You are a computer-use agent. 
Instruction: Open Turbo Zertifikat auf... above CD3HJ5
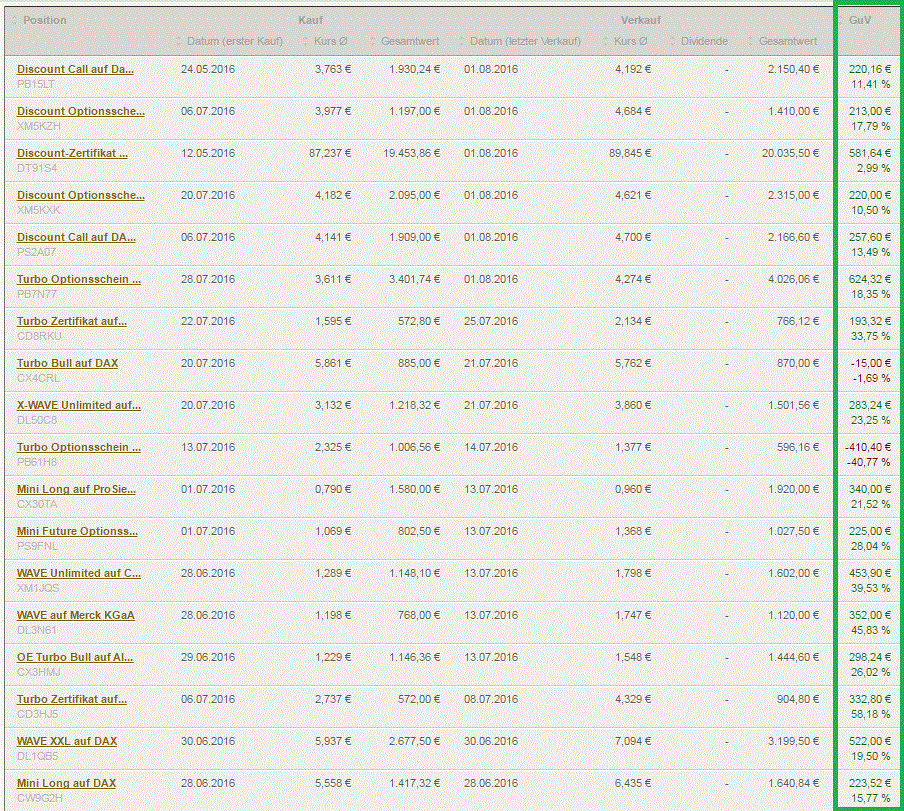71,700
